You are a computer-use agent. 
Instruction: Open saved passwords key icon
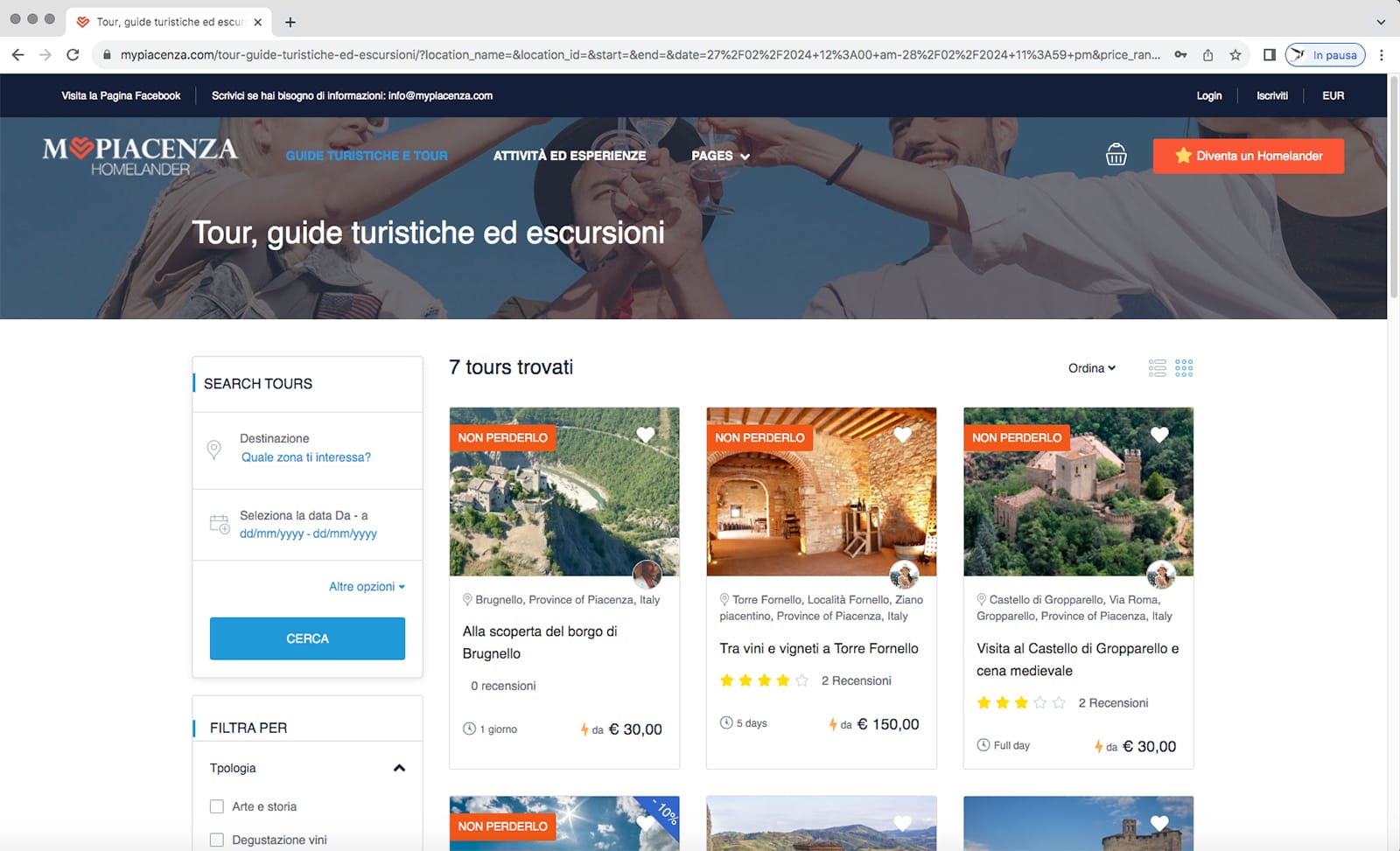click(1180, 54)
